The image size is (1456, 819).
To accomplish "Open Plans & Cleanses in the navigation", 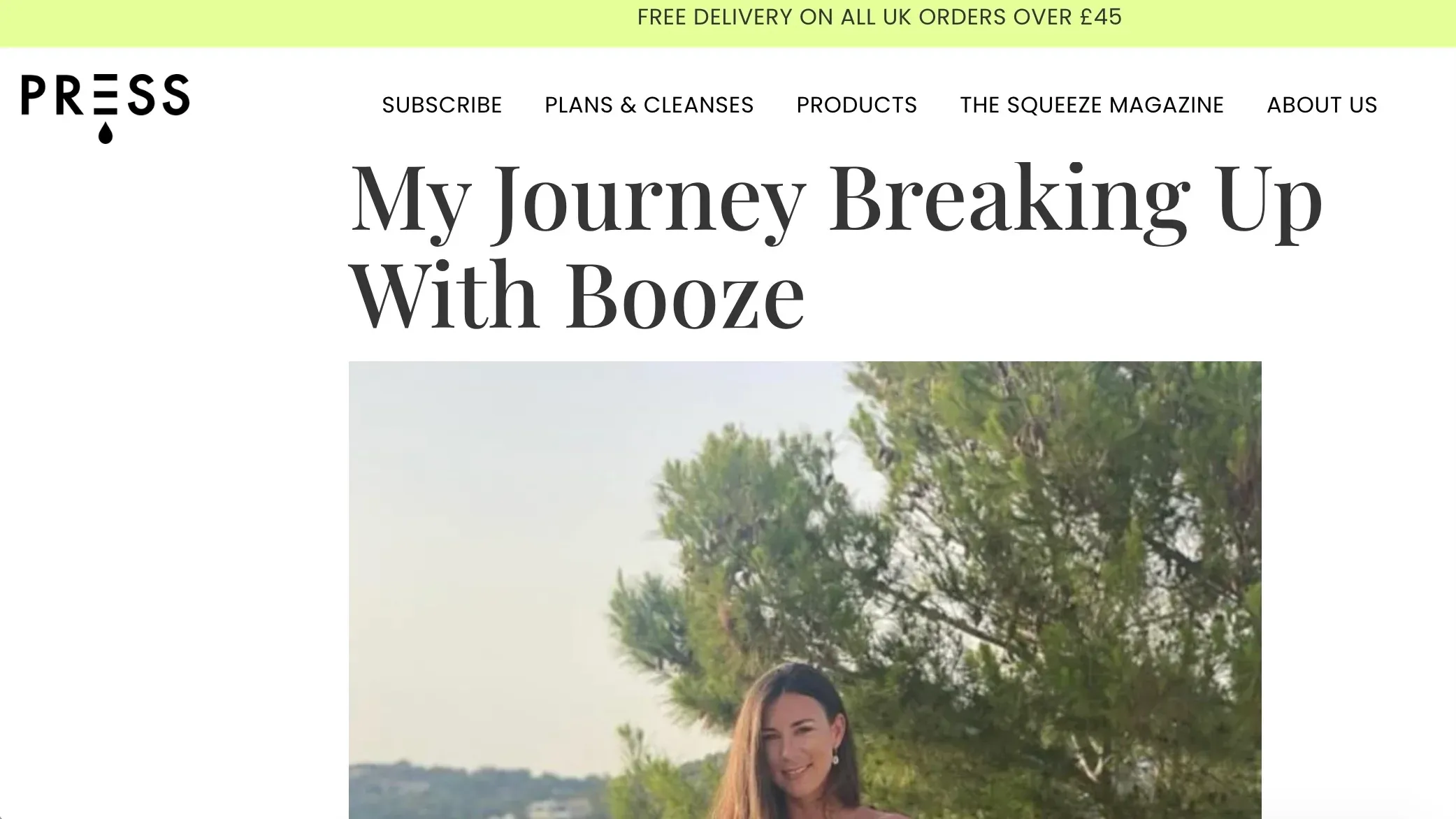I will 649,105.
